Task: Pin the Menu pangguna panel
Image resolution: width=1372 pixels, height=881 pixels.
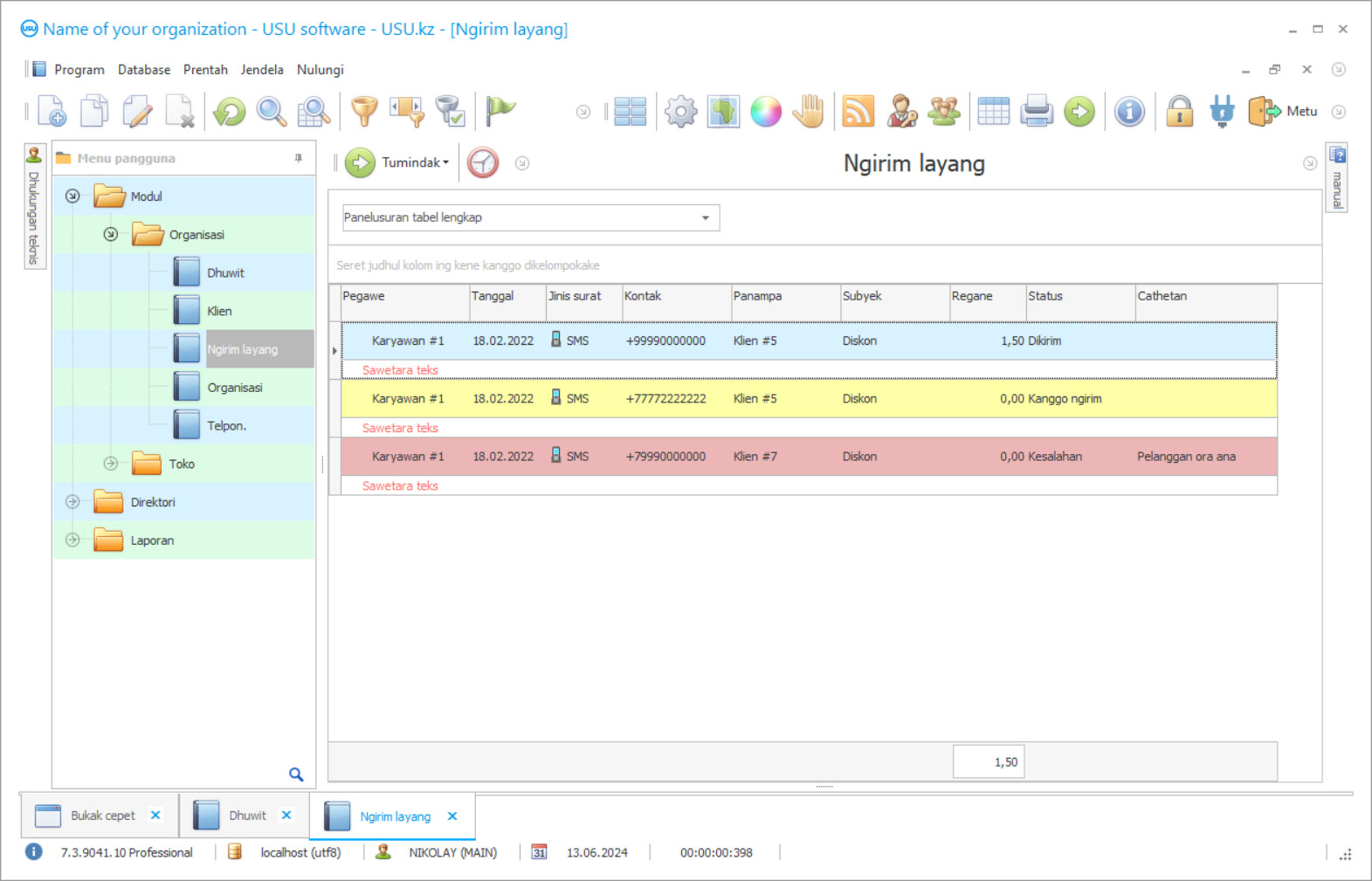Action: 299,158
